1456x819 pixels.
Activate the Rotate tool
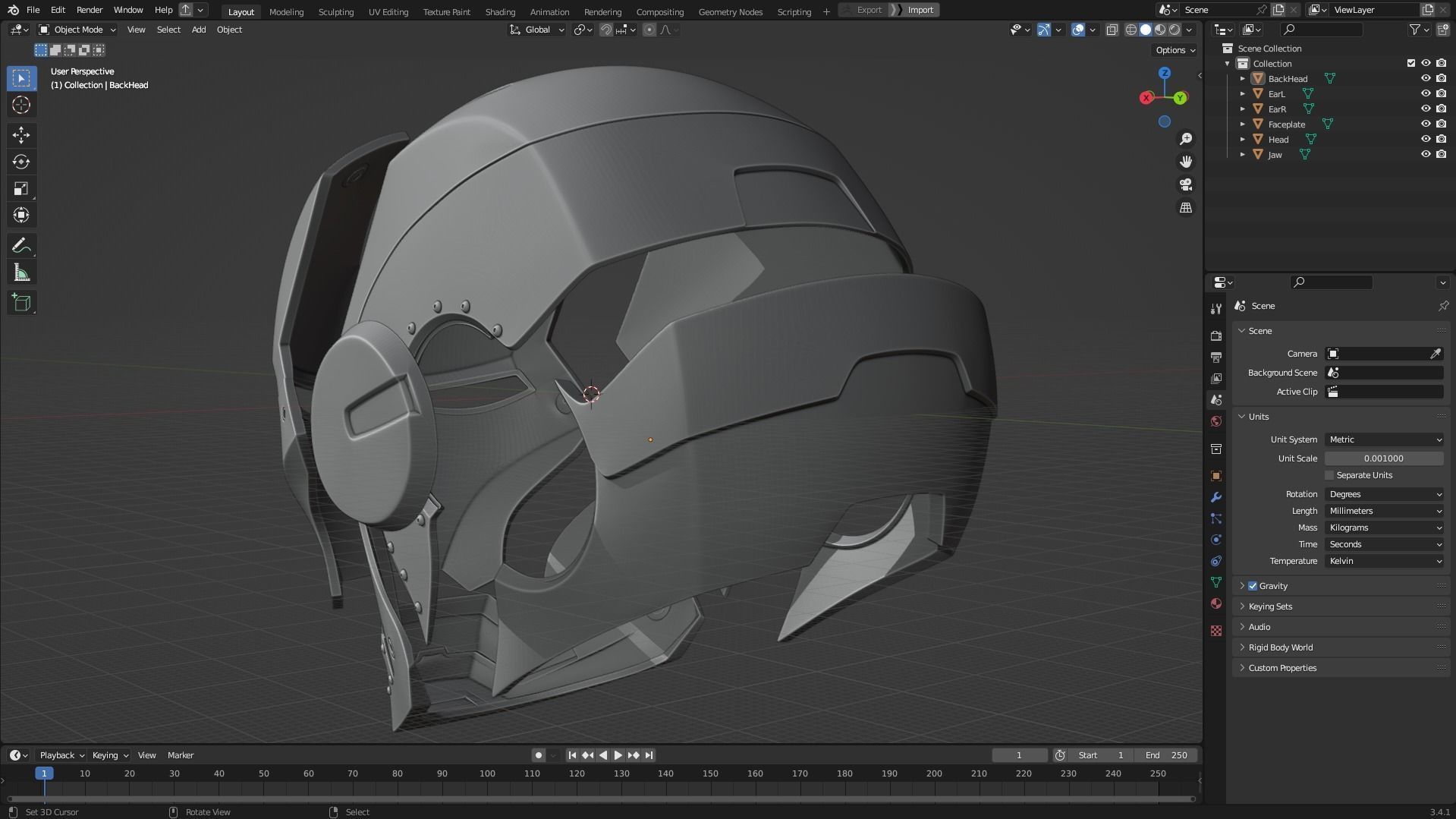pyautogui.click(x=21, y=162)
